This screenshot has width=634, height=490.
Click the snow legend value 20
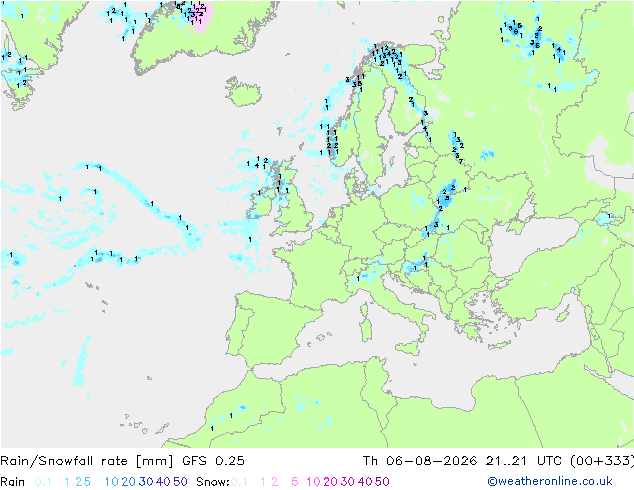point(330,482)
